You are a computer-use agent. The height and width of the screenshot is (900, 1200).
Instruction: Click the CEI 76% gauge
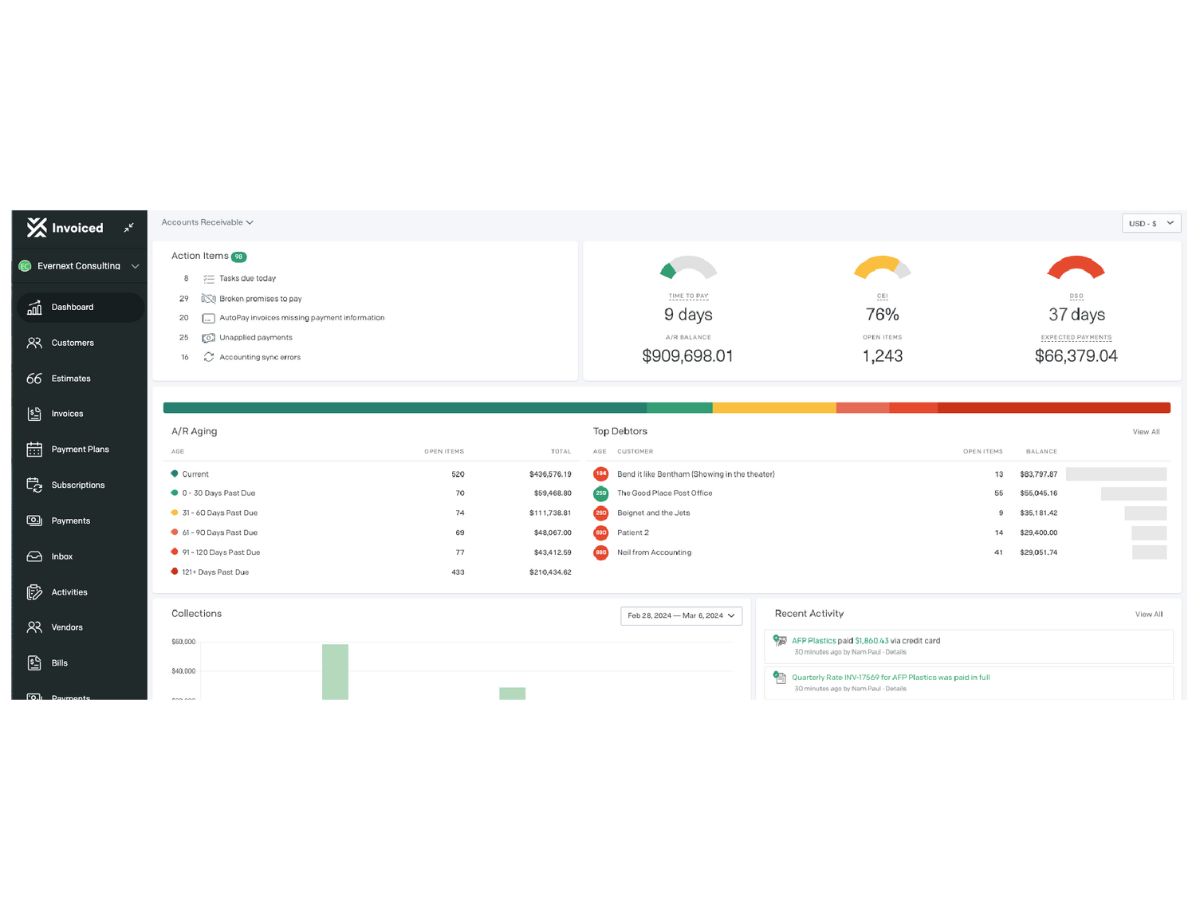point(882,267)
